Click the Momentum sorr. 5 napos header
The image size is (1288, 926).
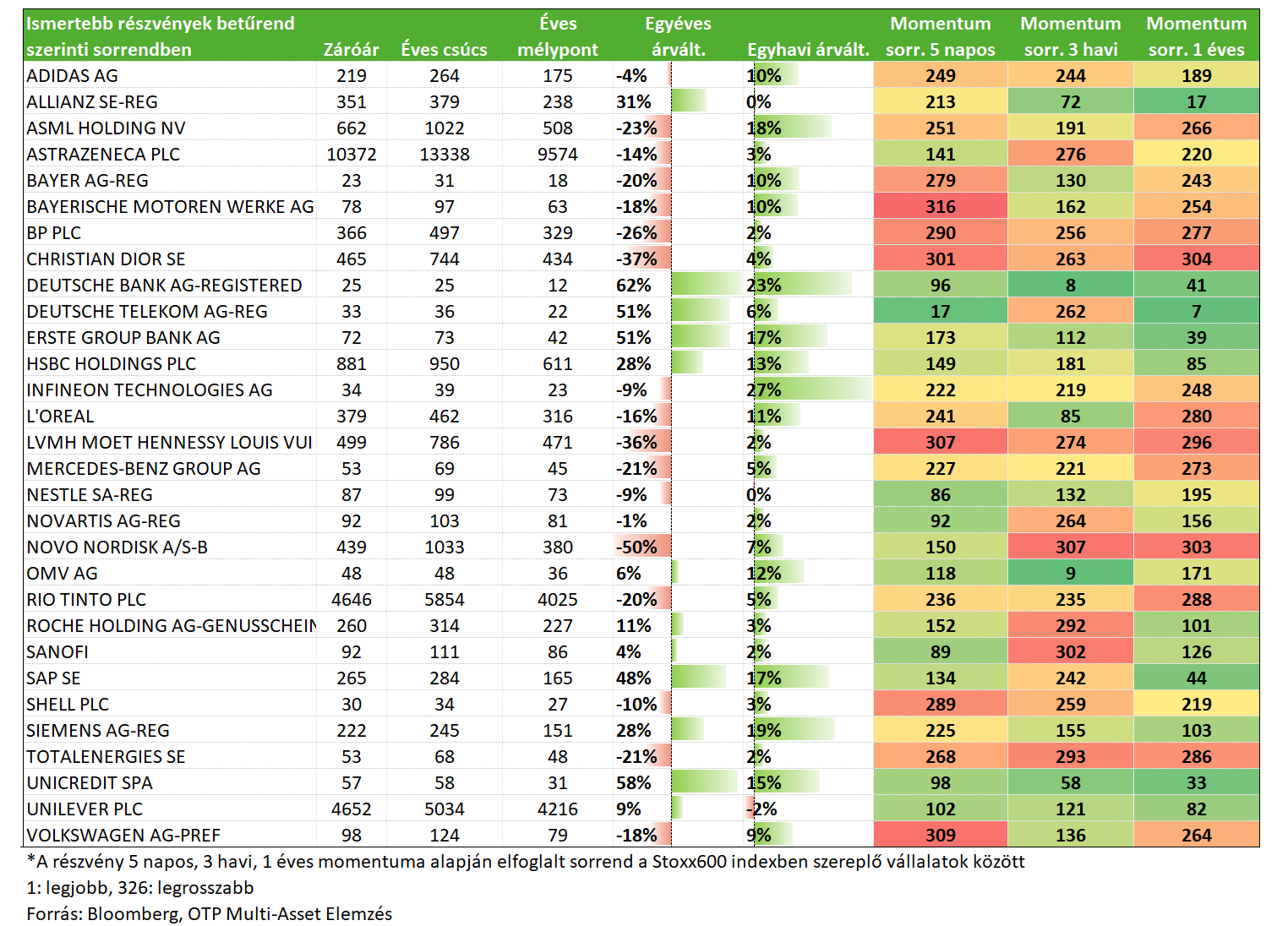(x=940, y=36)
